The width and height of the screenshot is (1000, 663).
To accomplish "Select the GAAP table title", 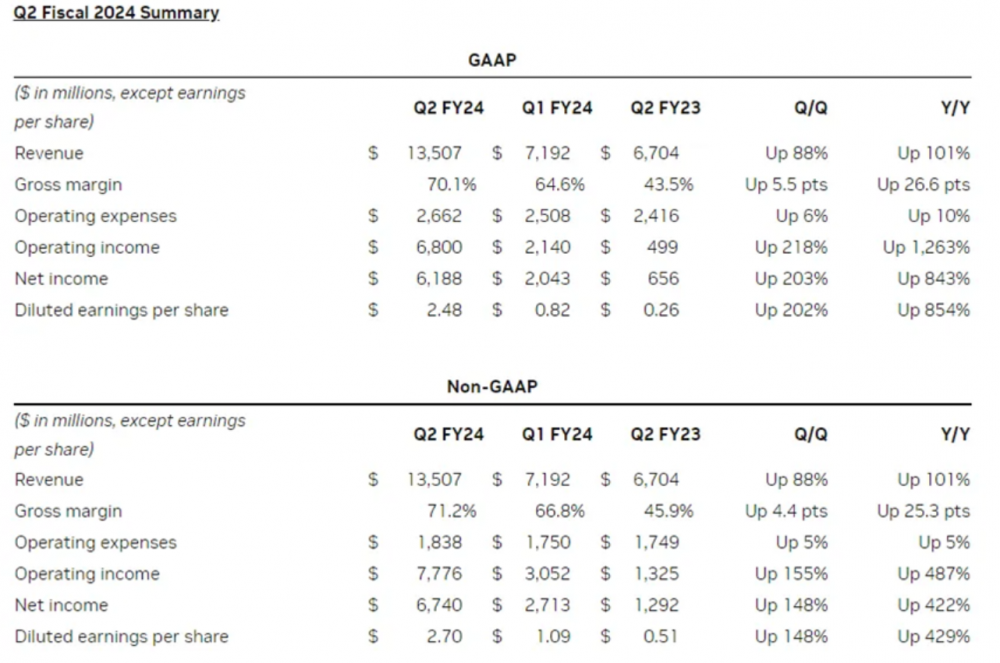I will coord(492,60).
